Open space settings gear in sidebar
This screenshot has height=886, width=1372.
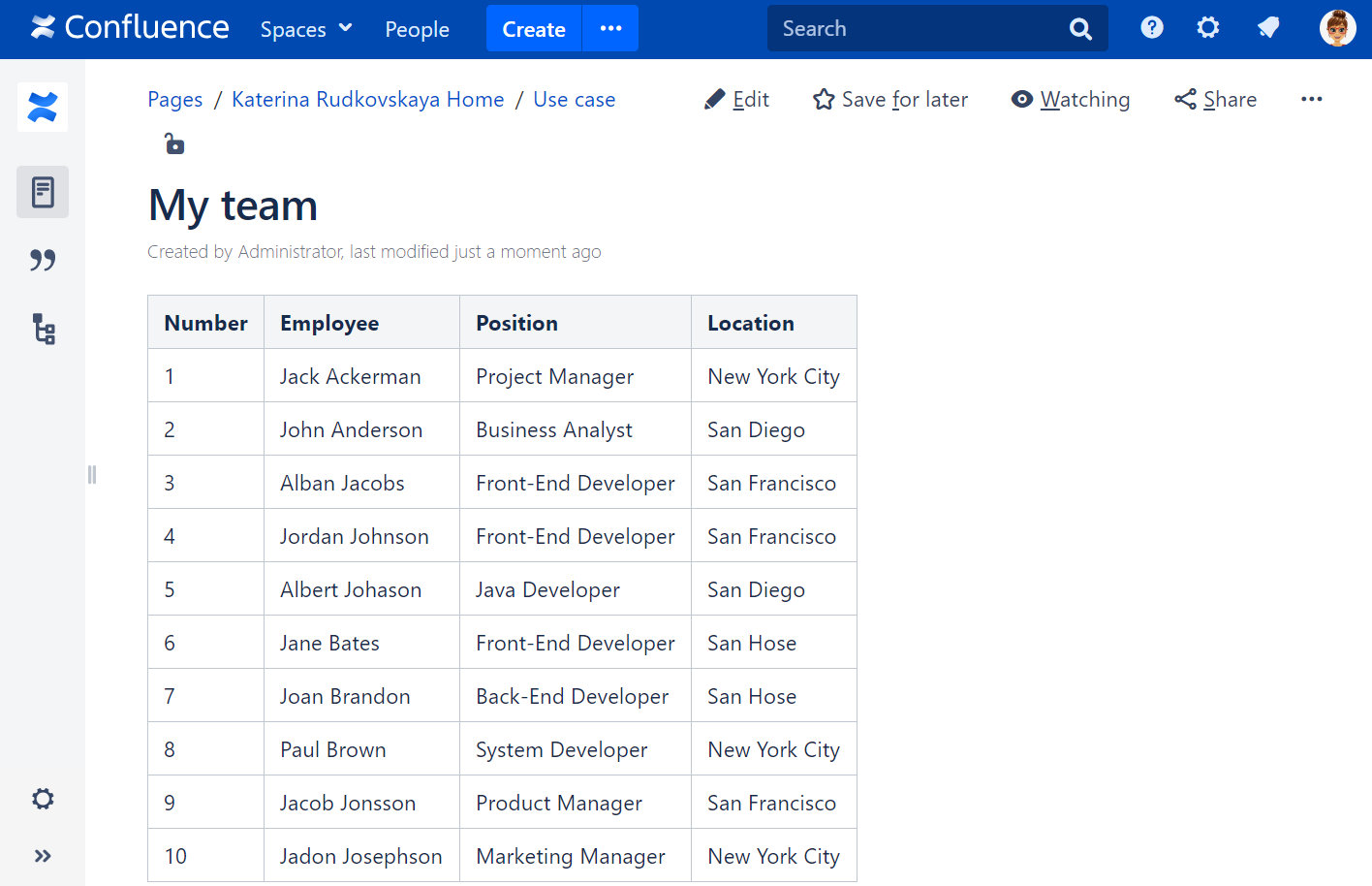(43, 799)
